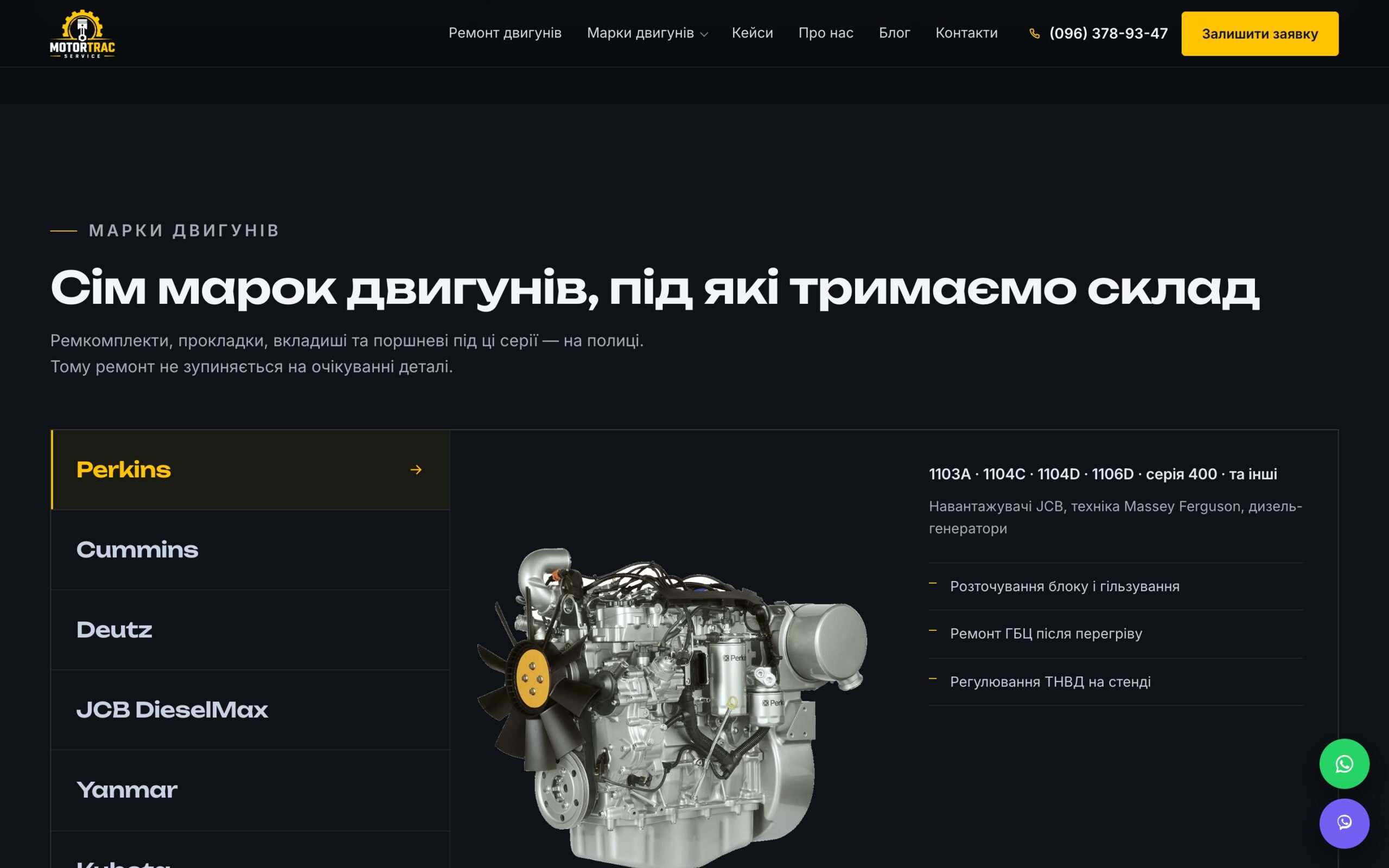Open the green WhatsApp chat button

[1344, 763]
